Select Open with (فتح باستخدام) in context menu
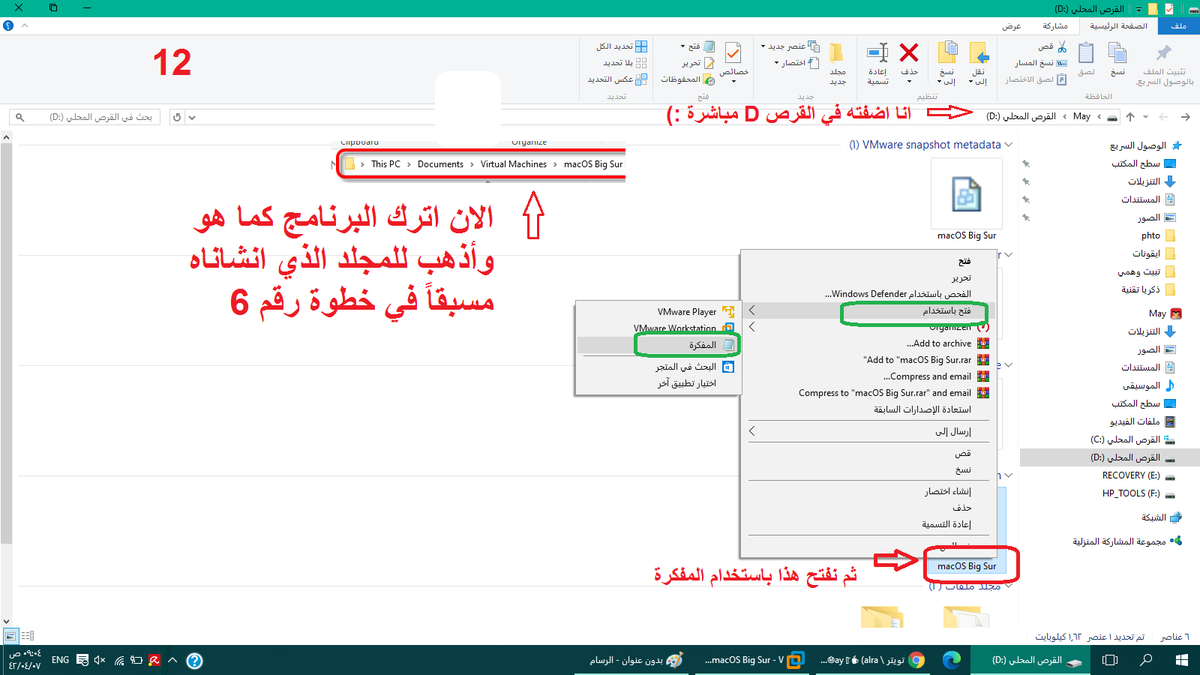 (x=866, y=311)
